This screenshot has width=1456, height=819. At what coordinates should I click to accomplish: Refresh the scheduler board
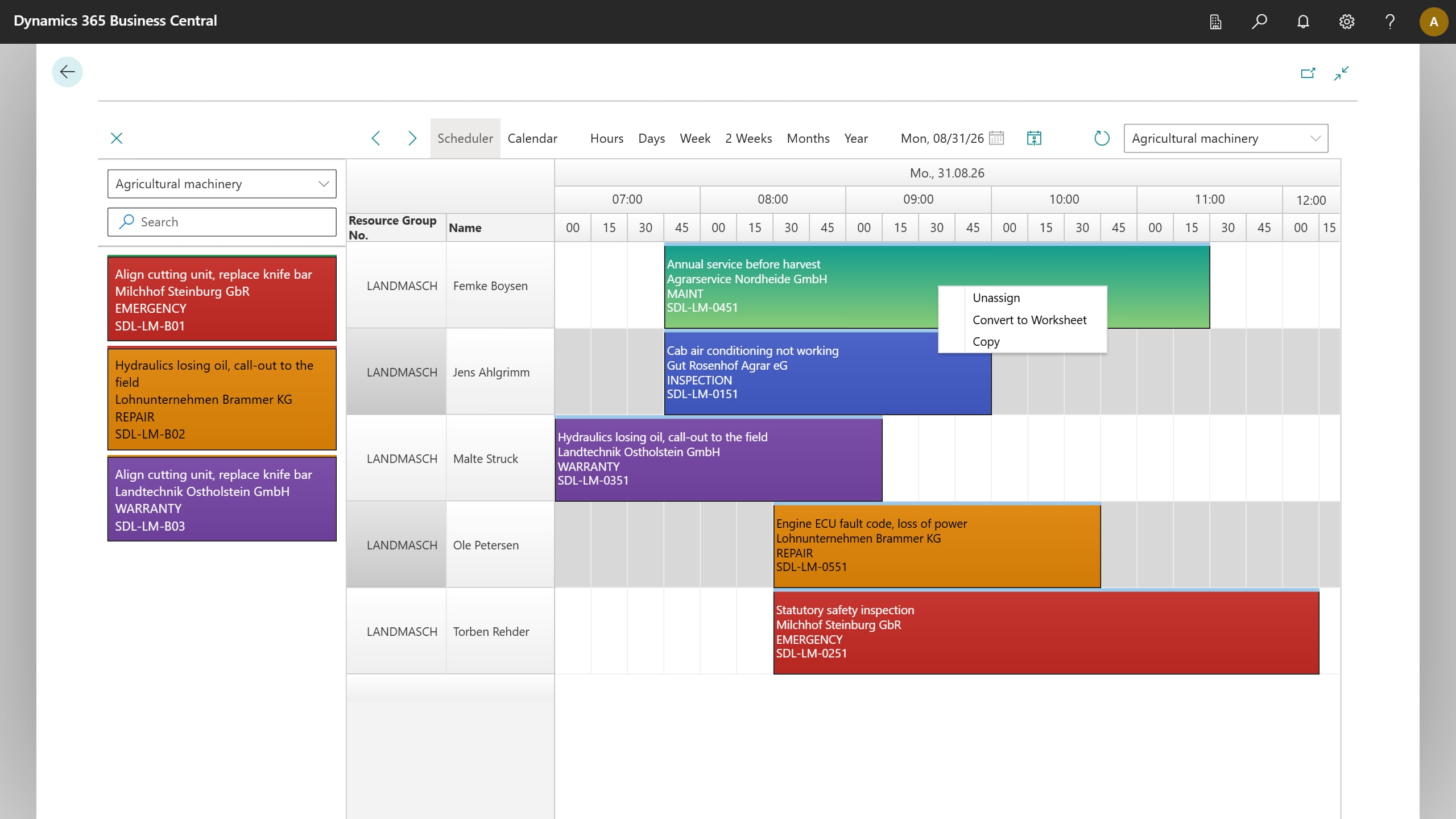point(1102,138)
